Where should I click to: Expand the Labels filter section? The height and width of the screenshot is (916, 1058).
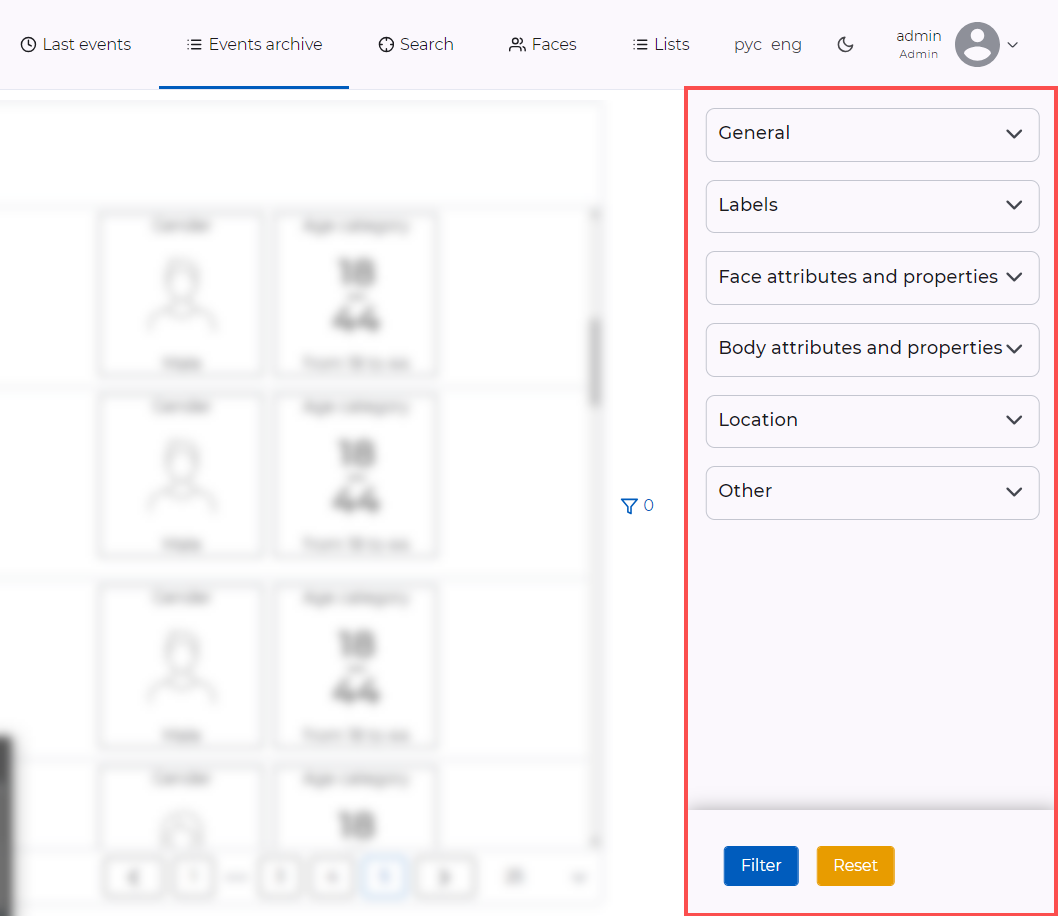coord(871,206)
